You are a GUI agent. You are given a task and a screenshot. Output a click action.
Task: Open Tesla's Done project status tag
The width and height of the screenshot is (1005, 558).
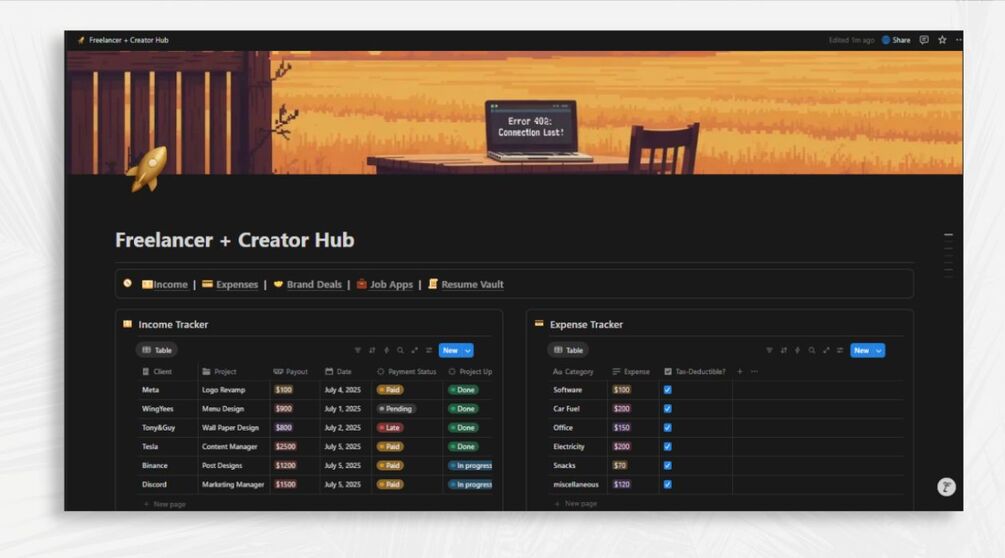(462, 447)
